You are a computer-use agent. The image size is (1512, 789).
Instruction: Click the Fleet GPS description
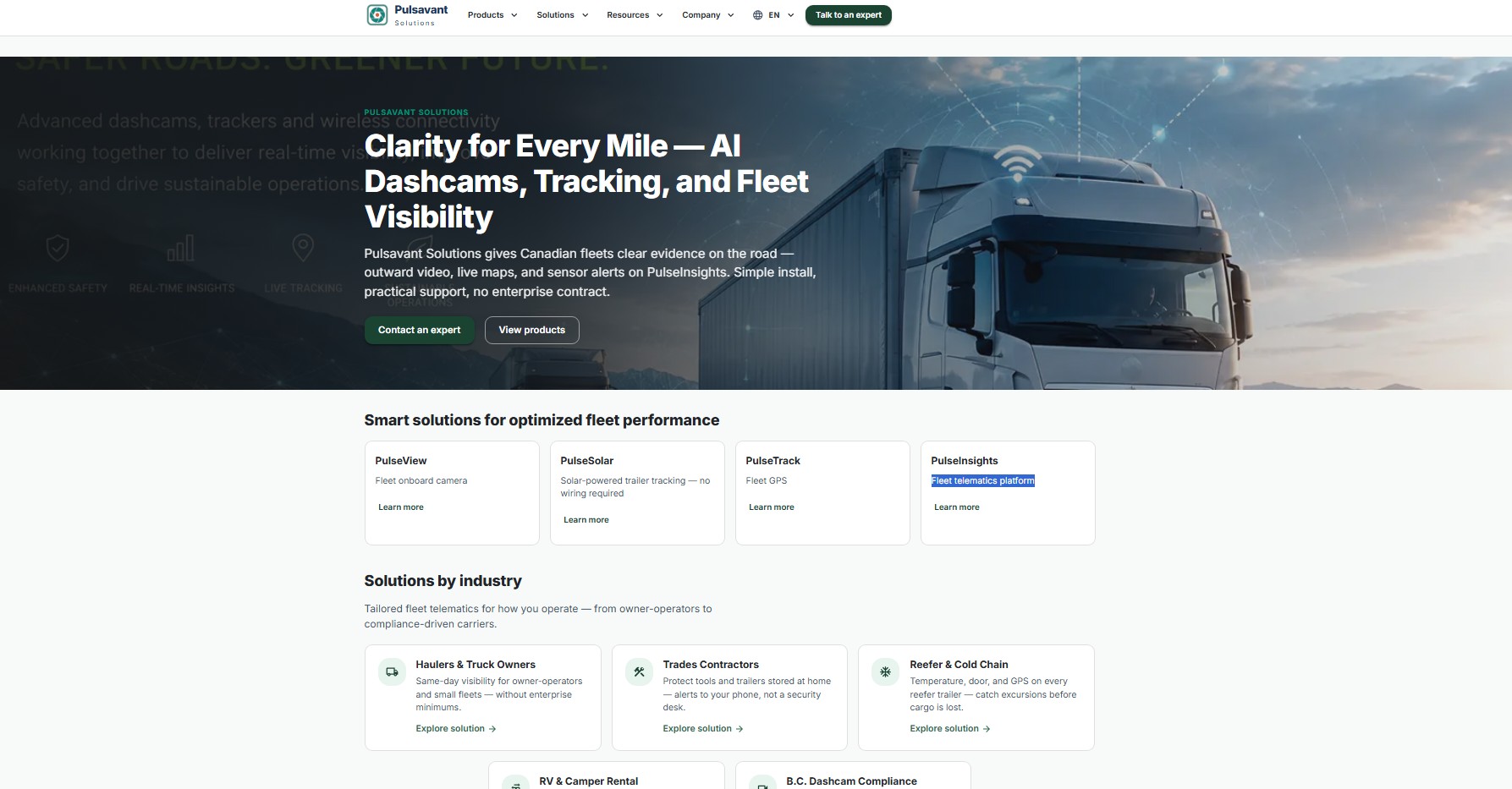pyautogui.click(x=767, y=480)
